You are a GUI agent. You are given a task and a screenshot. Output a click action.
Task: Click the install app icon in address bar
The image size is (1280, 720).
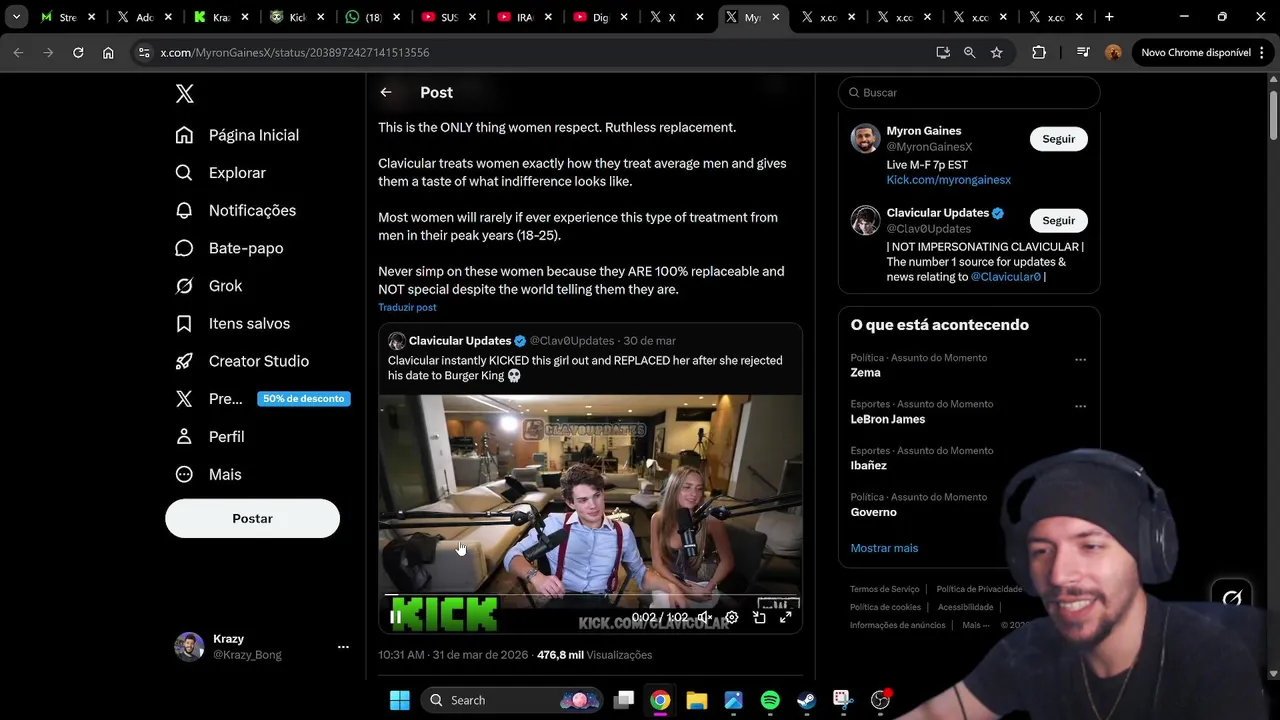[x=942, y=52]
